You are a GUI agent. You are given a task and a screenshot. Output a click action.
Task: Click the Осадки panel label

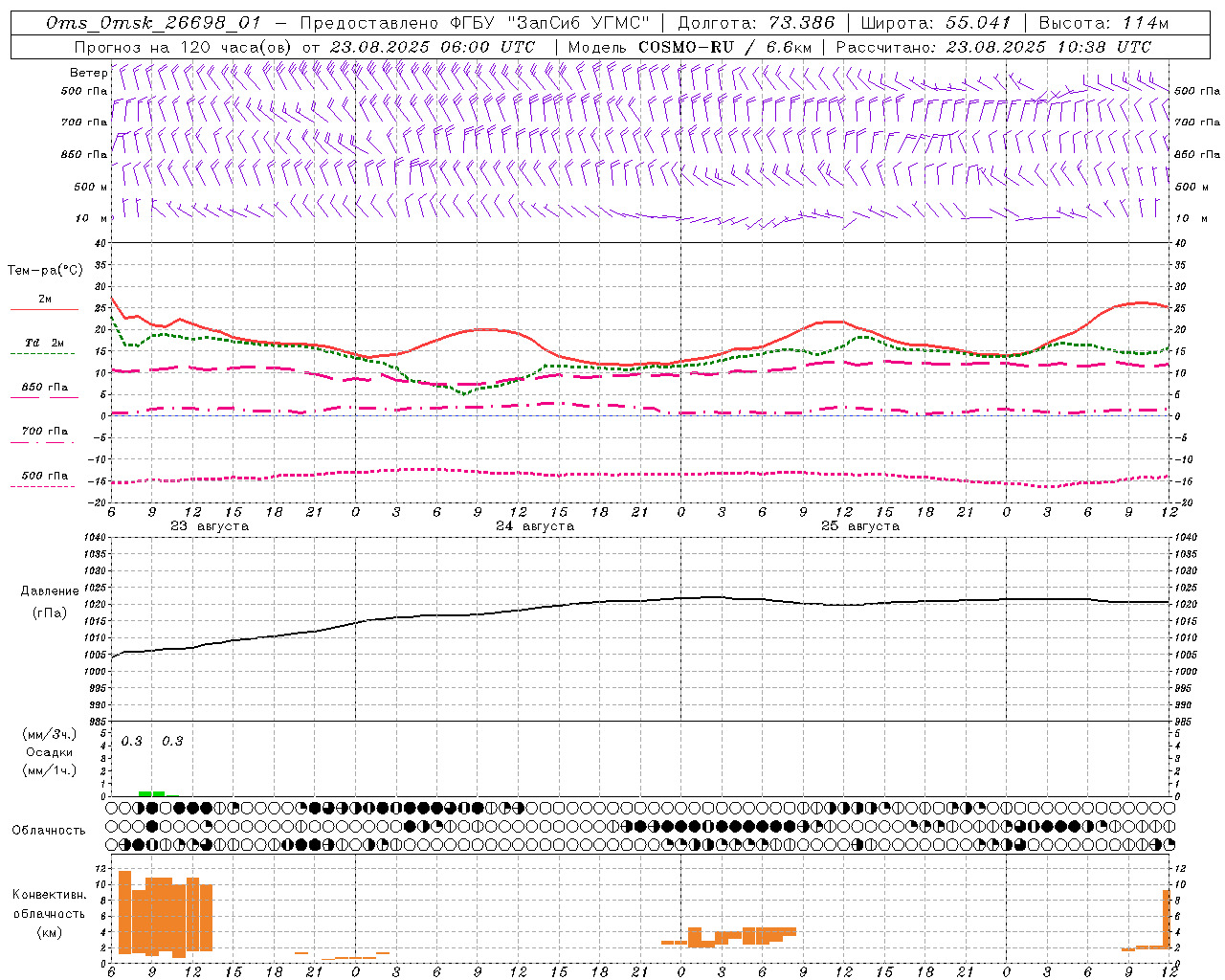click(49, 752)
